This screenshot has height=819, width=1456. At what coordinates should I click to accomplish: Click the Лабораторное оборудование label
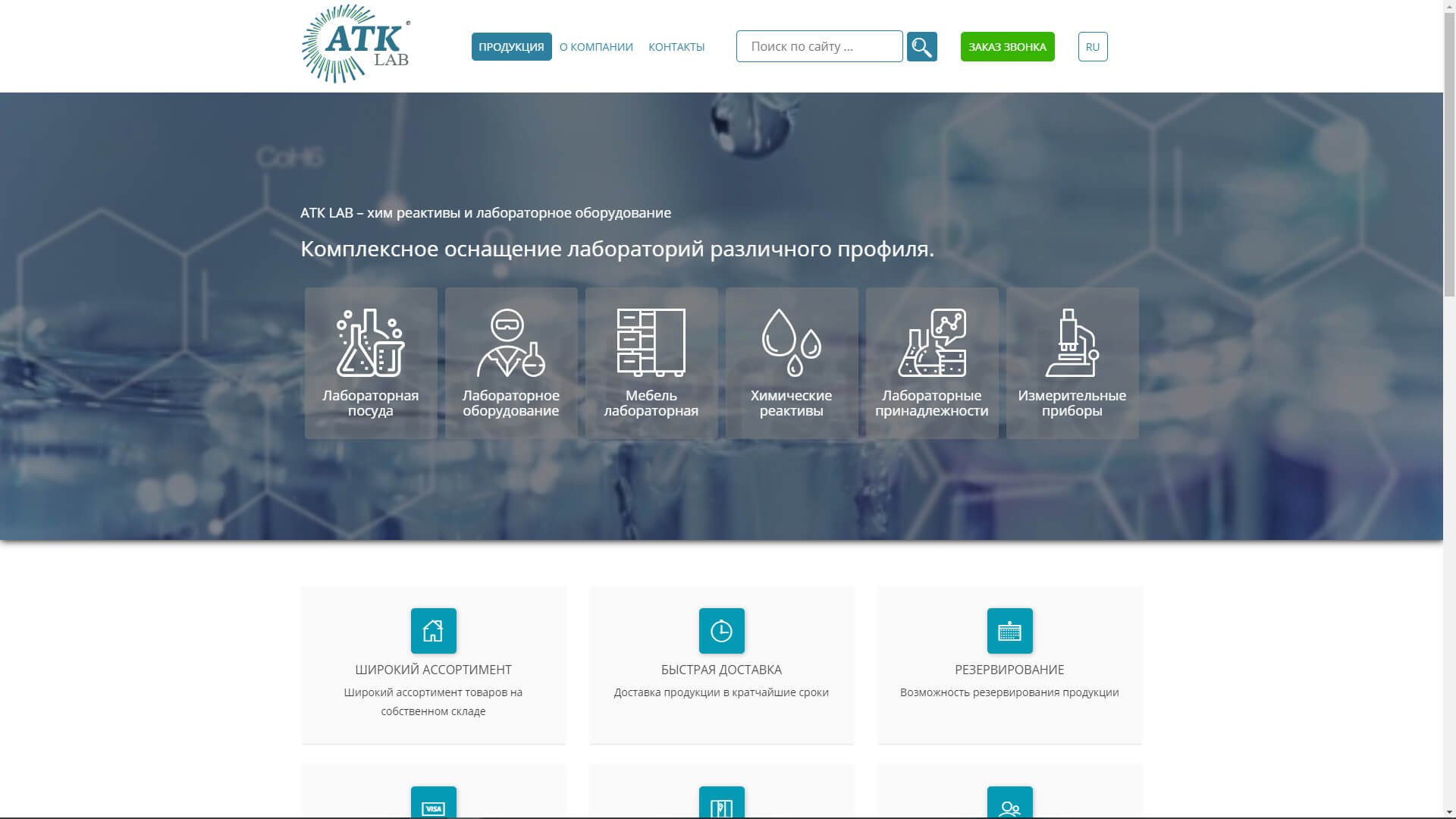point(511,403)
